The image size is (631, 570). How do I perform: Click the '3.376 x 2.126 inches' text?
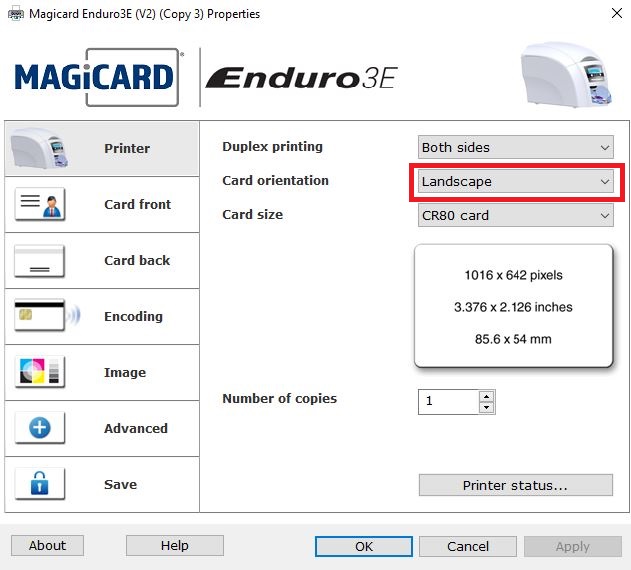click(x=513, y=307)
